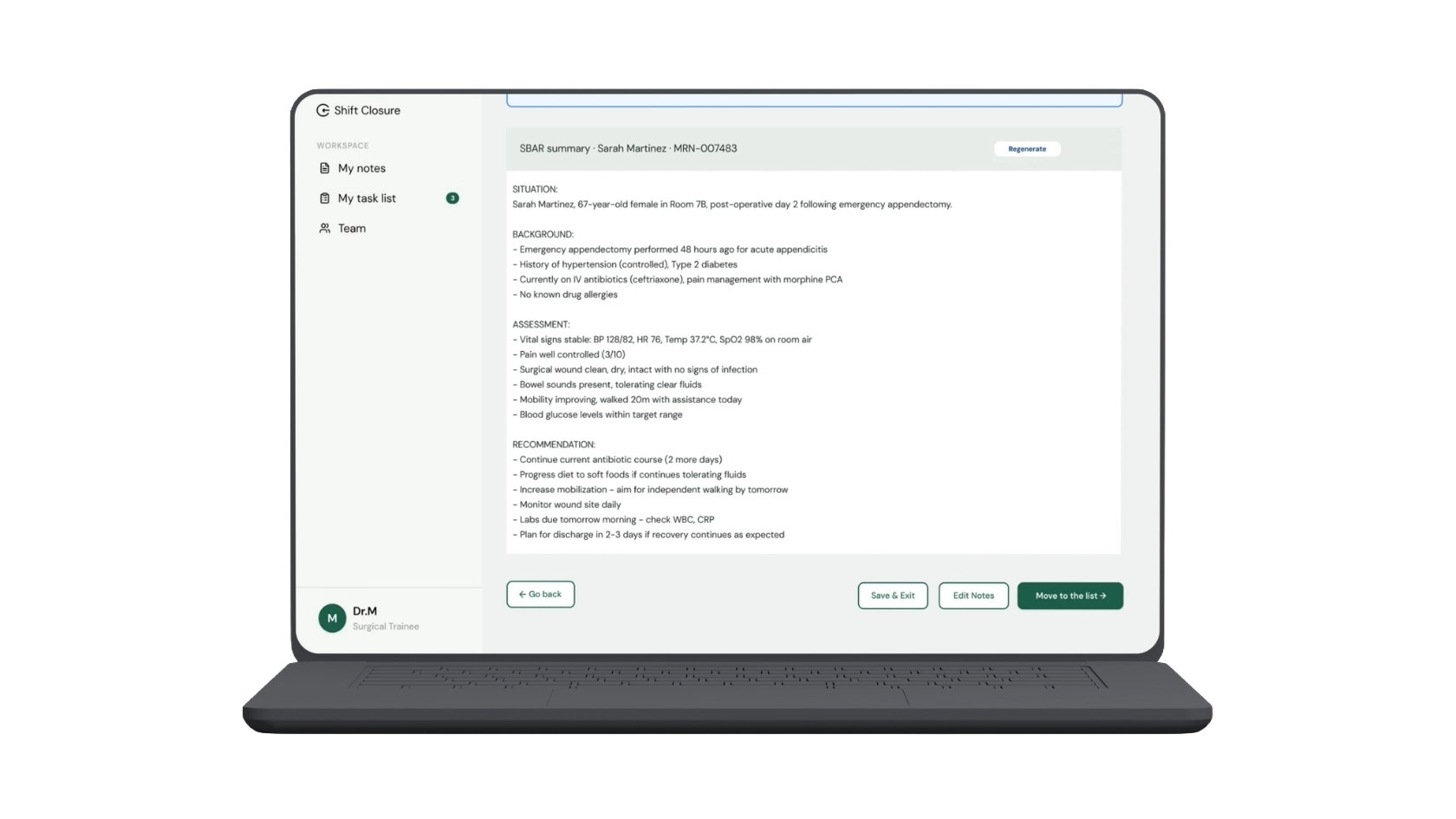
Task: Click the BACKGROUND: heading
Action: point(543,234)
